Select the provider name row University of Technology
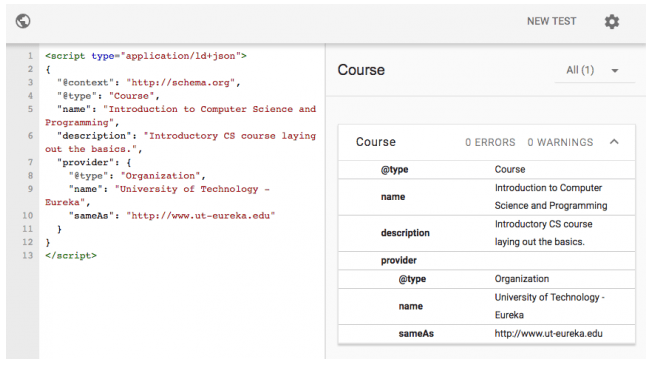 [487, 307]
